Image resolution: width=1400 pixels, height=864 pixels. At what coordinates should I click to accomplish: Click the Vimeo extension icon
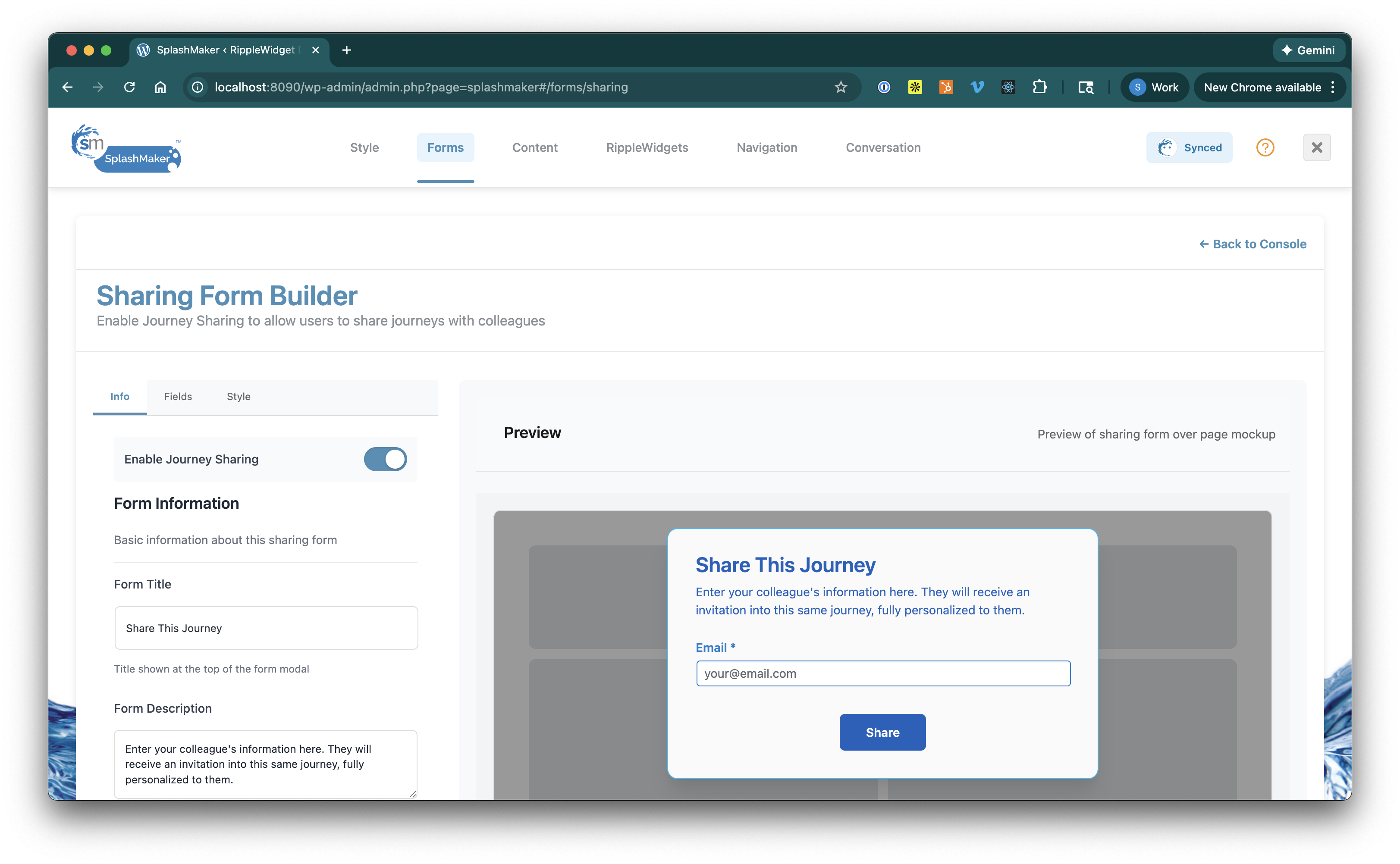977,88
